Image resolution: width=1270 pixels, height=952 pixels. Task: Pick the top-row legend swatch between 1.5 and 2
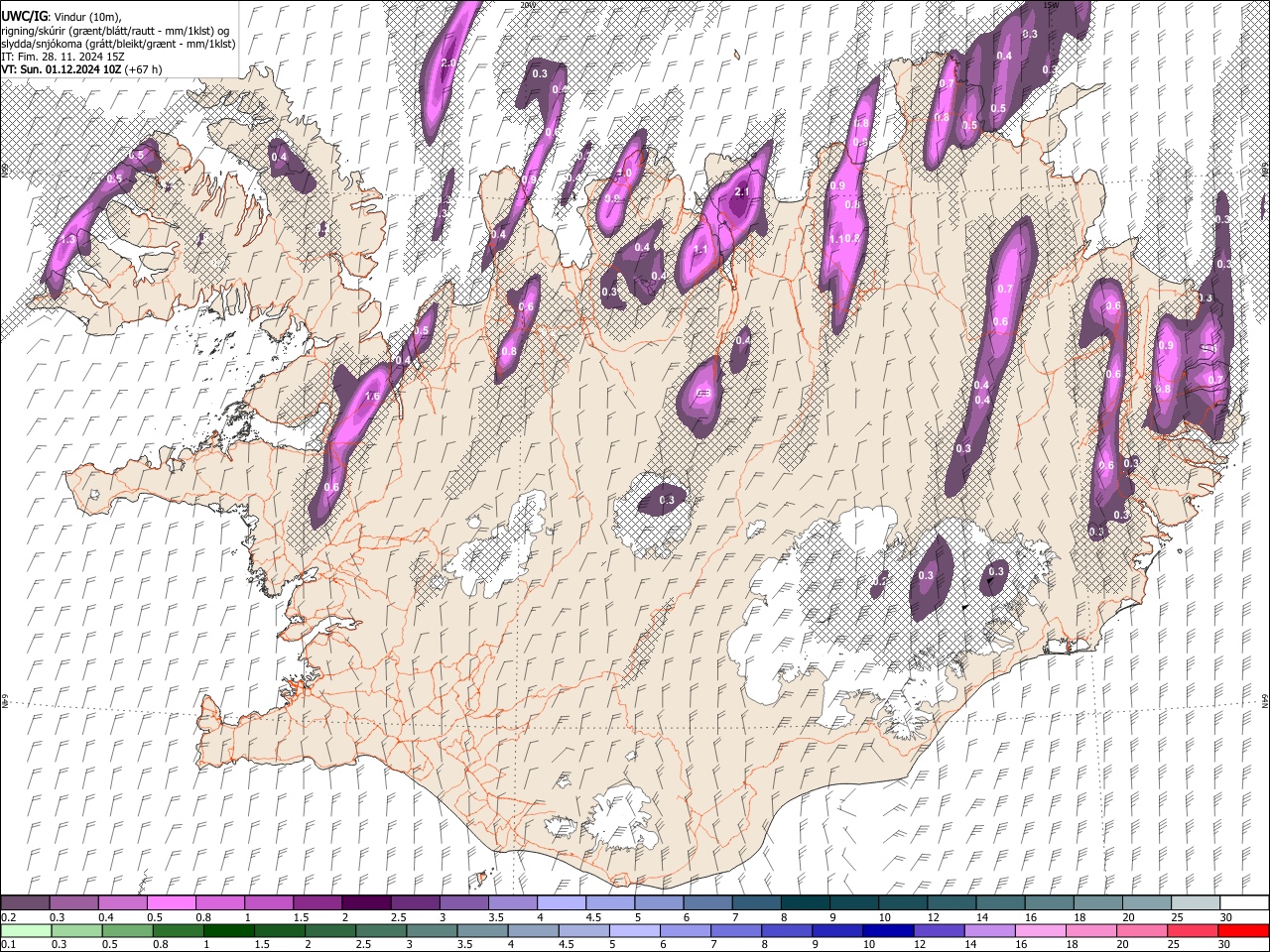(x=317, y=902)
